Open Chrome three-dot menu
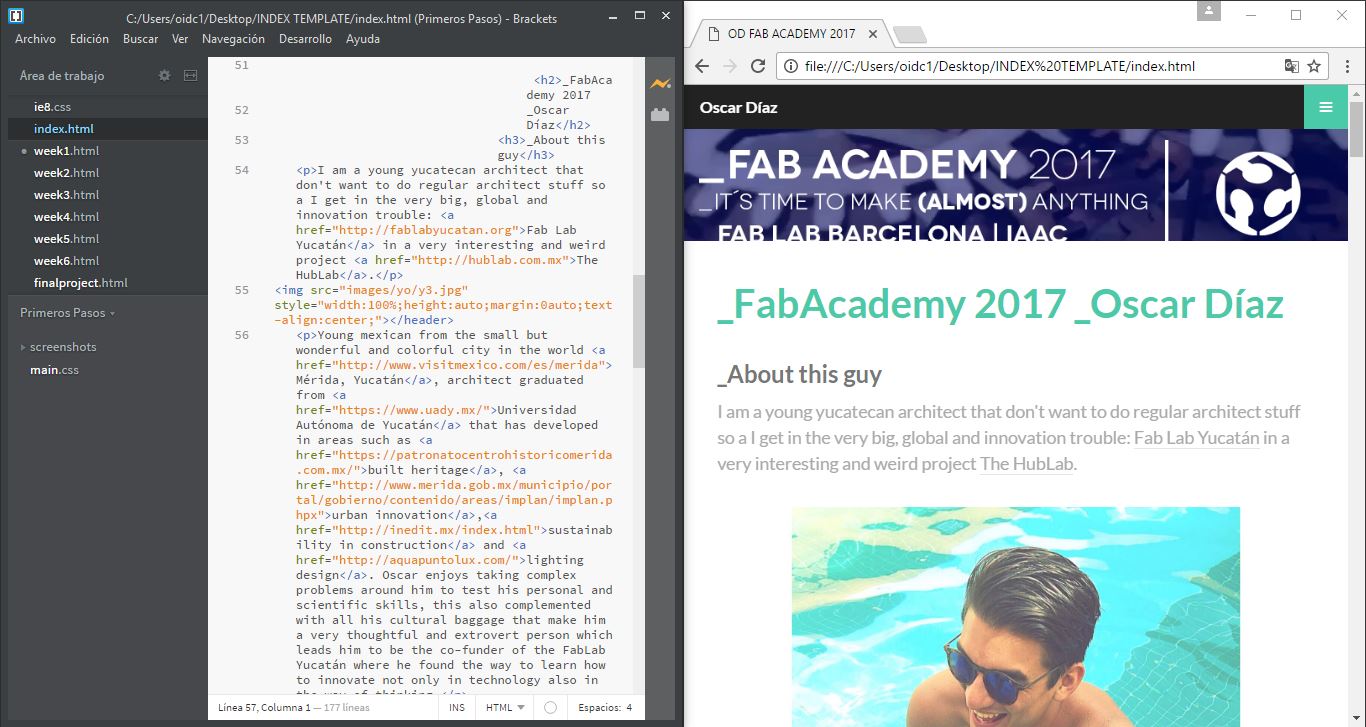1366x727 pixels. [1346, 66]
